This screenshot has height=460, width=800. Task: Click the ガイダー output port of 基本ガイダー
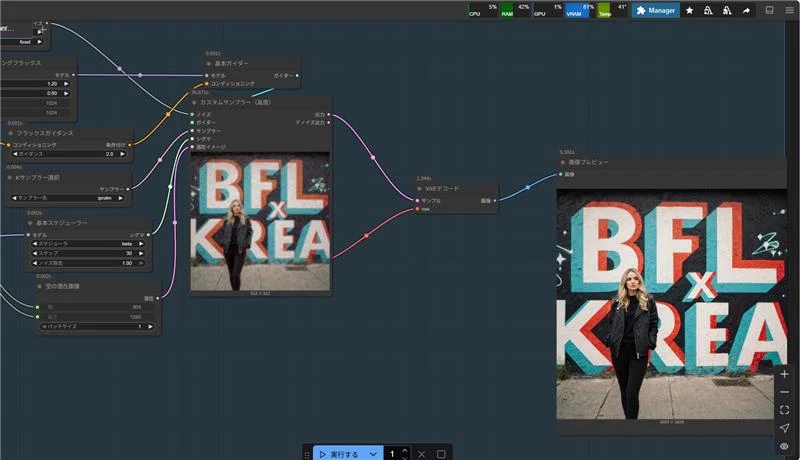coord(297,75)
